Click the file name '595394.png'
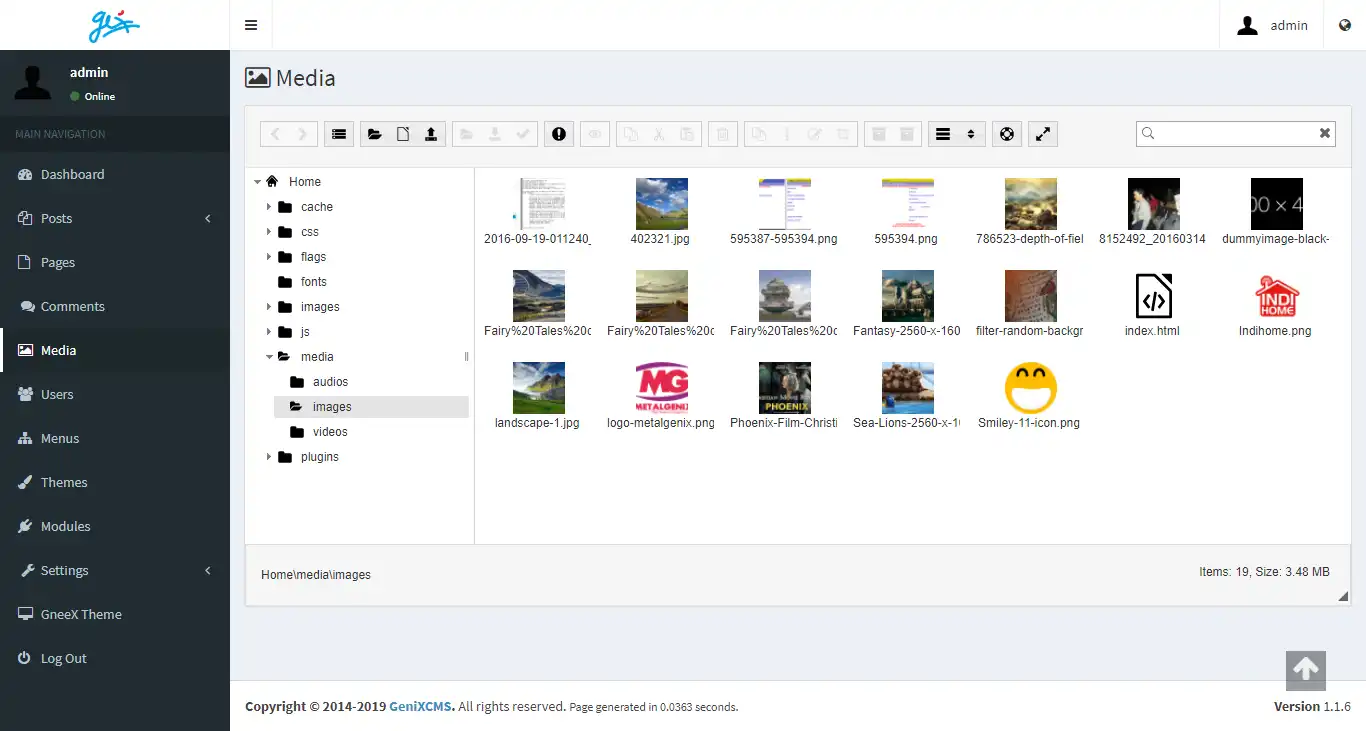Viewport: 1366px width, 731px height. (x=906, y=239)
